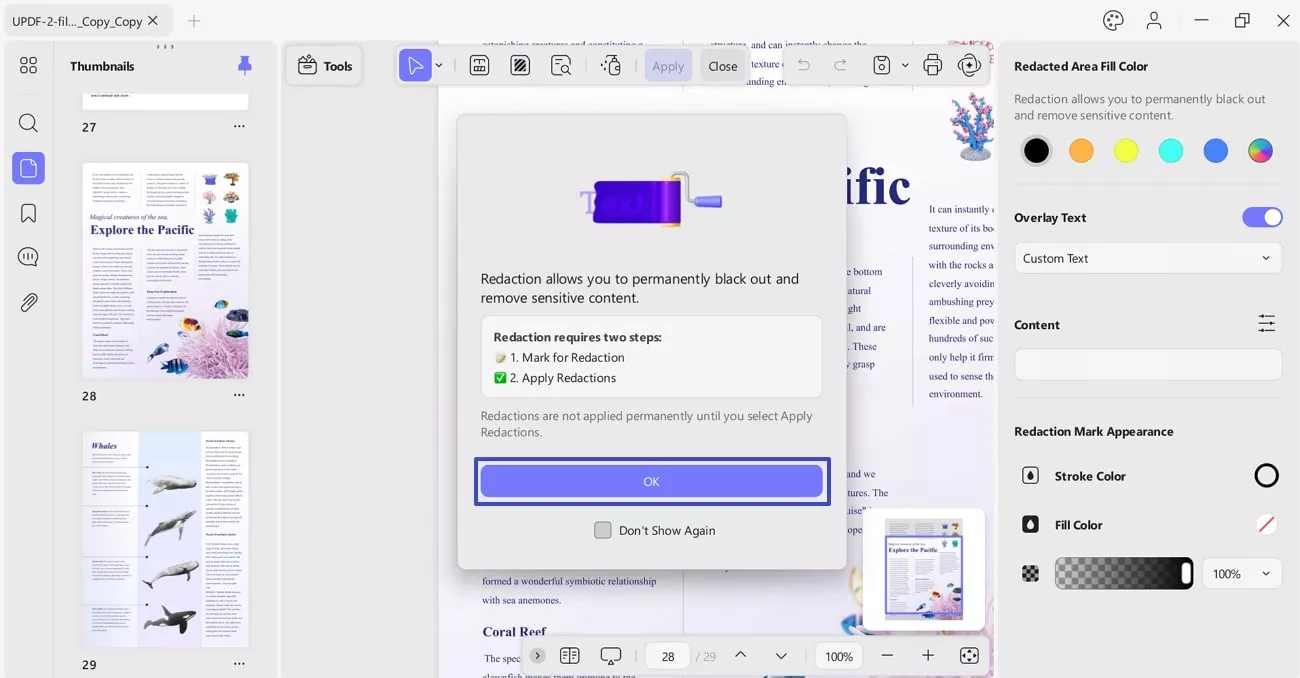Pin the Thumbnails panel
Viewport: 1300px width, 678px height.
[245, 66]
